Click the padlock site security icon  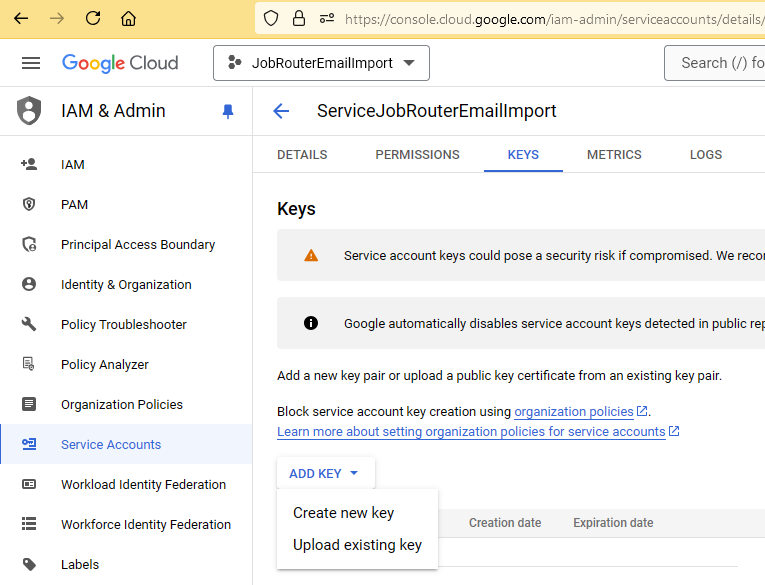point(299,19)
